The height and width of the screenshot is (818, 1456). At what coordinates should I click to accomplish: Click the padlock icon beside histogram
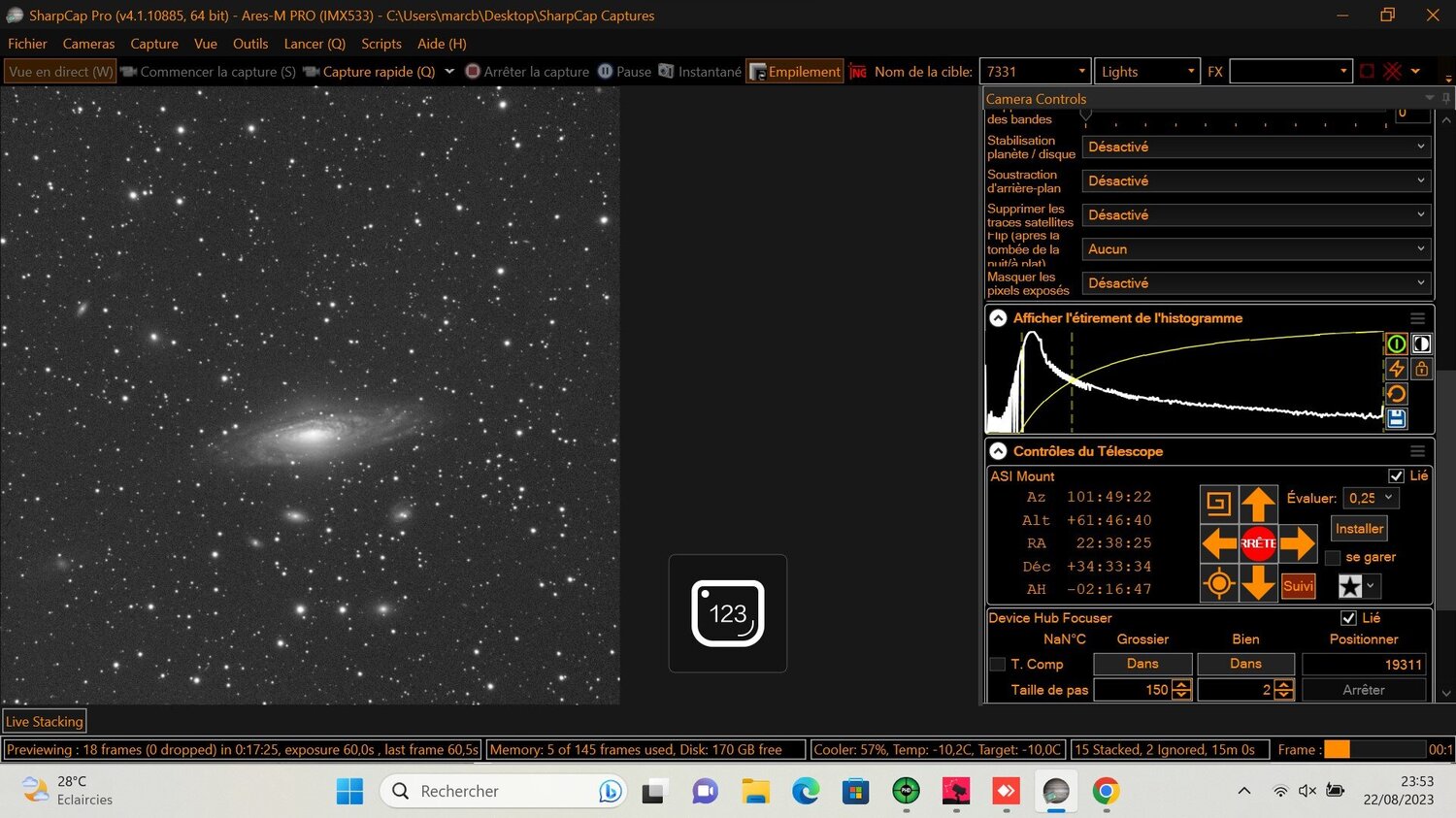(x=1421, y=369)
